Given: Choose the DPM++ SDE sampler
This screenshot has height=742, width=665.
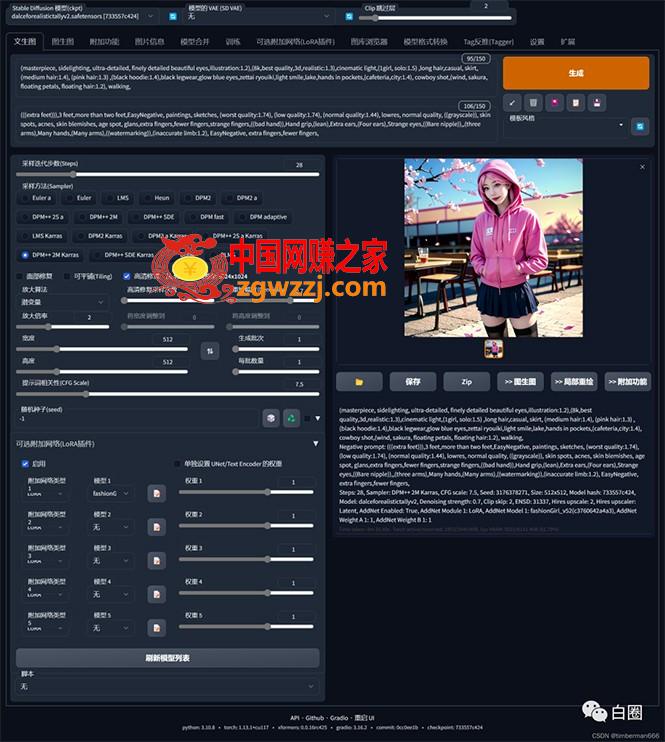Looking at the screenshot, I should [x=154, y=217].
